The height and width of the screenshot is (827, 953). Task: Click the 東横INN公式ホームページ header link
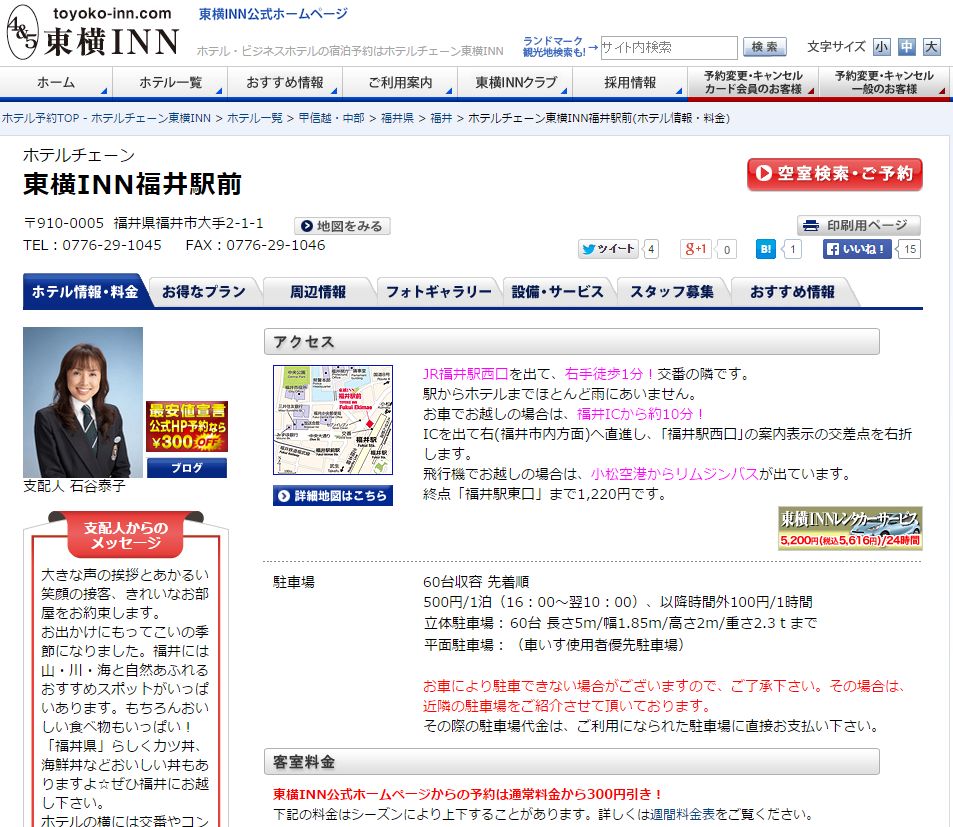(274, 13)
